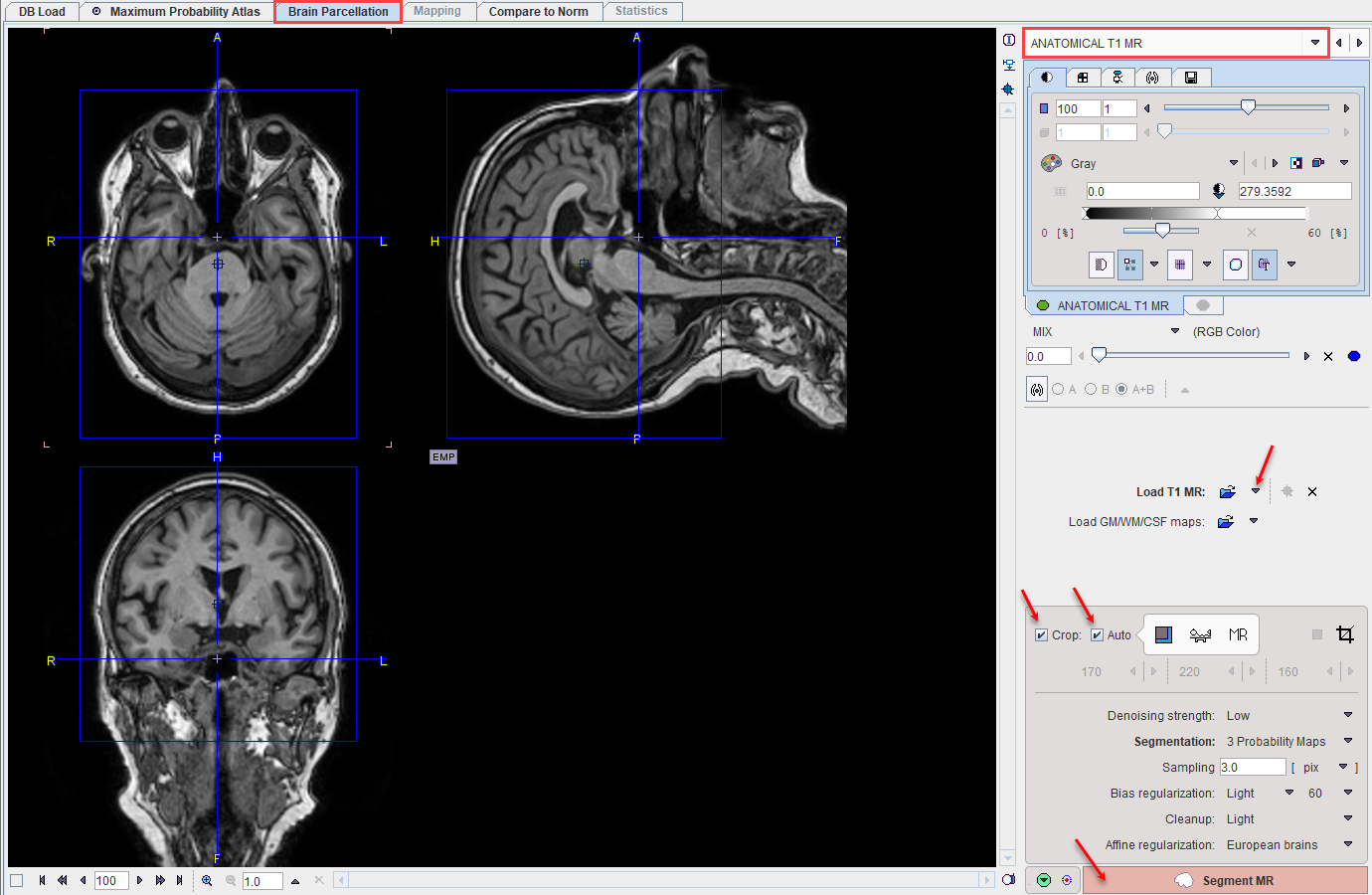Screen dimensions: 1372x895
Task: Go to the previous series with the left arrow
Action: 1339,43
